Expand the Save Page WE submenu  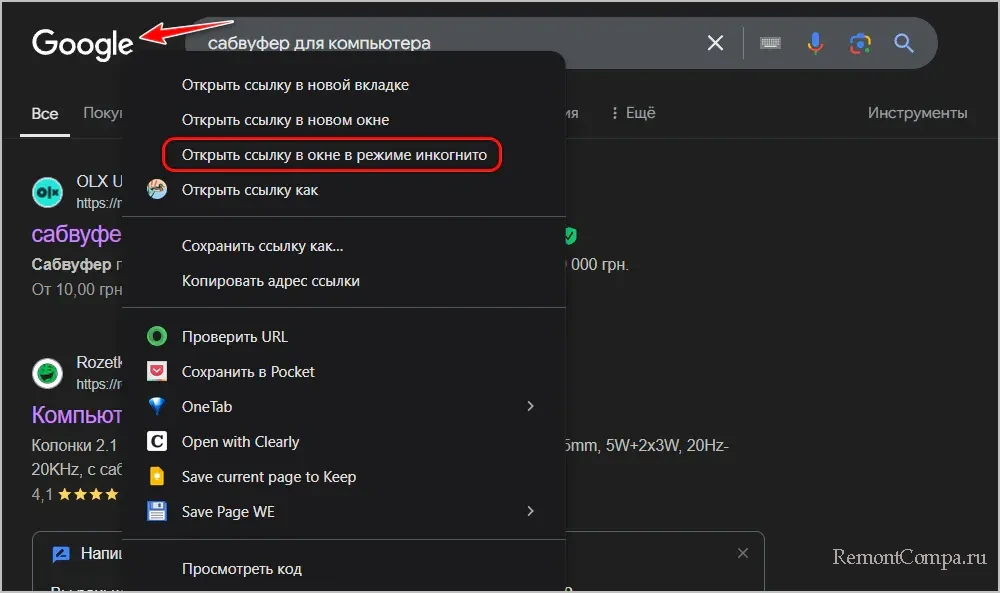pyautogui.click(x=530, y=512)
